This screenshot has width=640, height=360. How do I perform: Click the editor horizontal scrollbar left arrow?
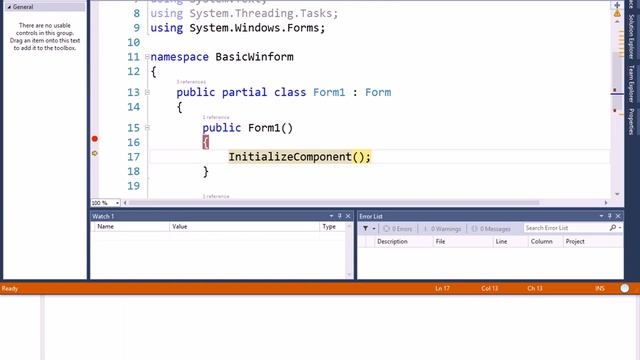125,203
